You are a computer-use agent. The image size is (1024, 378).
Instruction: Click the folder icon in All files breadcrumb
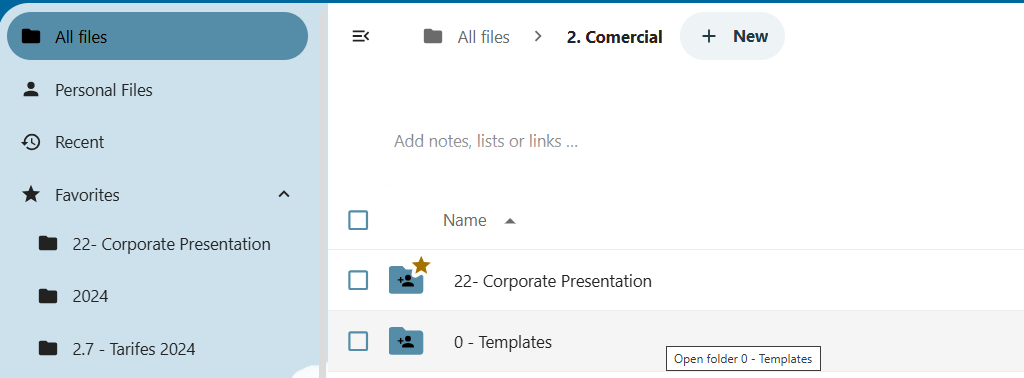pyautogui.click(x=432, y=37)
